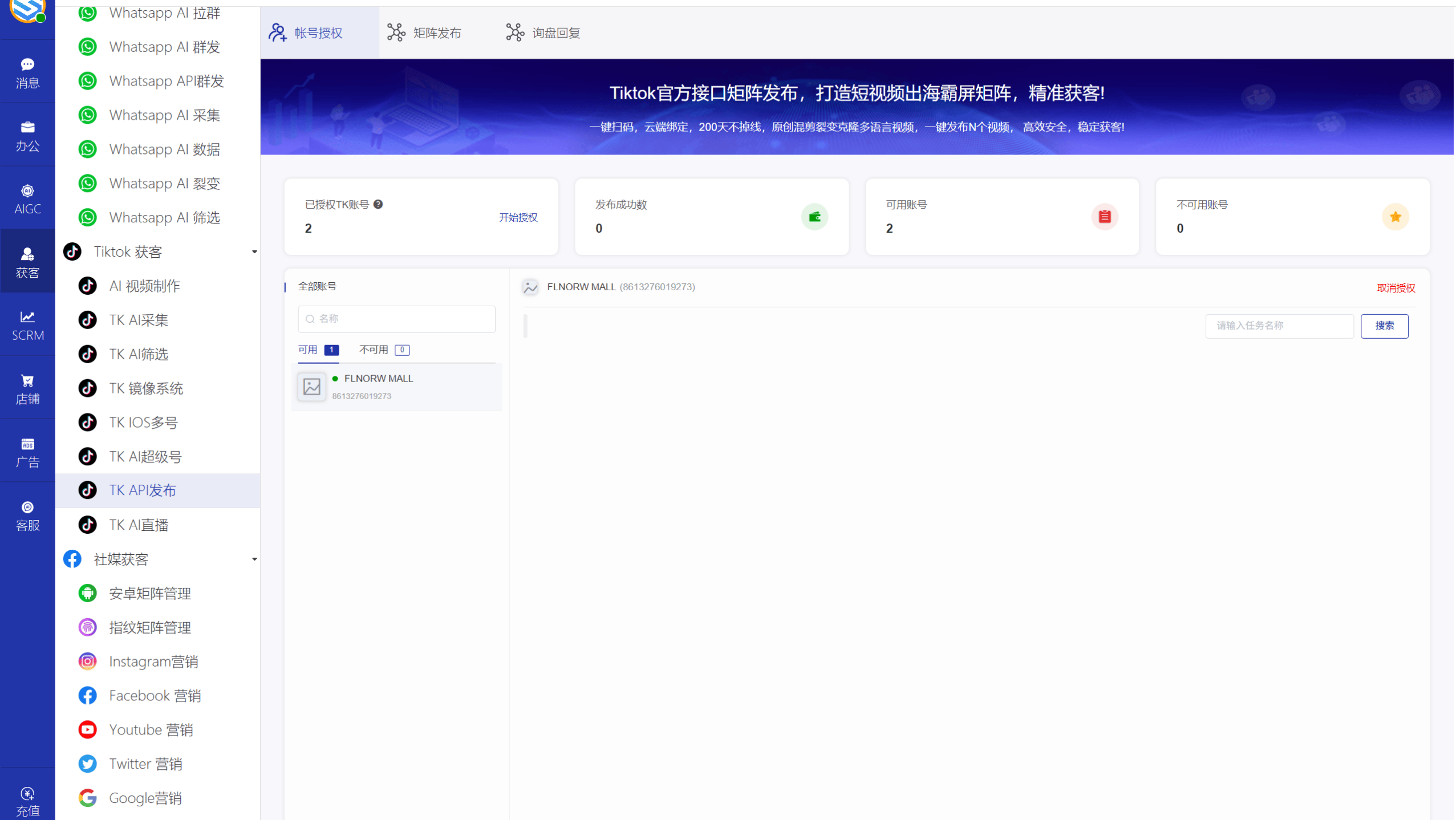Open the 消息 sidebar panel
This screenshot has height=820, width=1456.
click(27, 72)
